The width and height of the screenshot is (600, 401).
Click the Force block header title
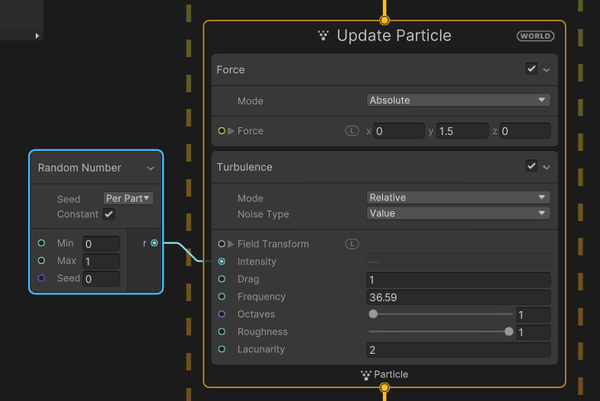[x=231, y=70]
